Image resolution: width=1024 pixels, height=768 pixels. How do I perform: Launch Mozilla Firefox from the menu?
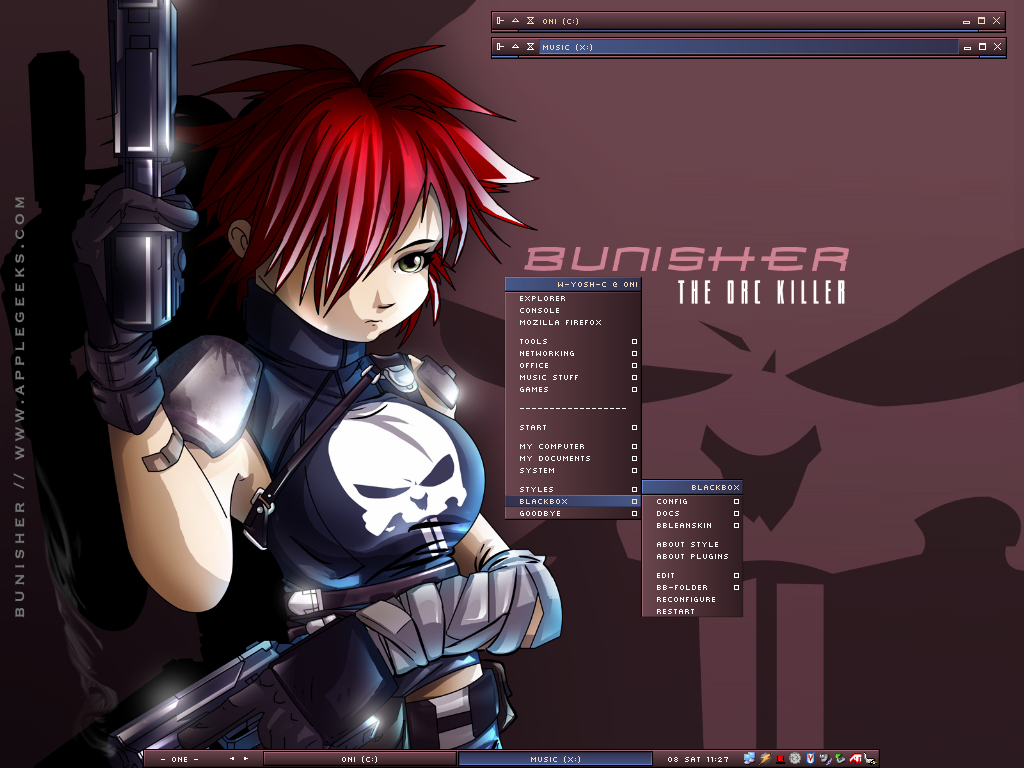[573, 323]
